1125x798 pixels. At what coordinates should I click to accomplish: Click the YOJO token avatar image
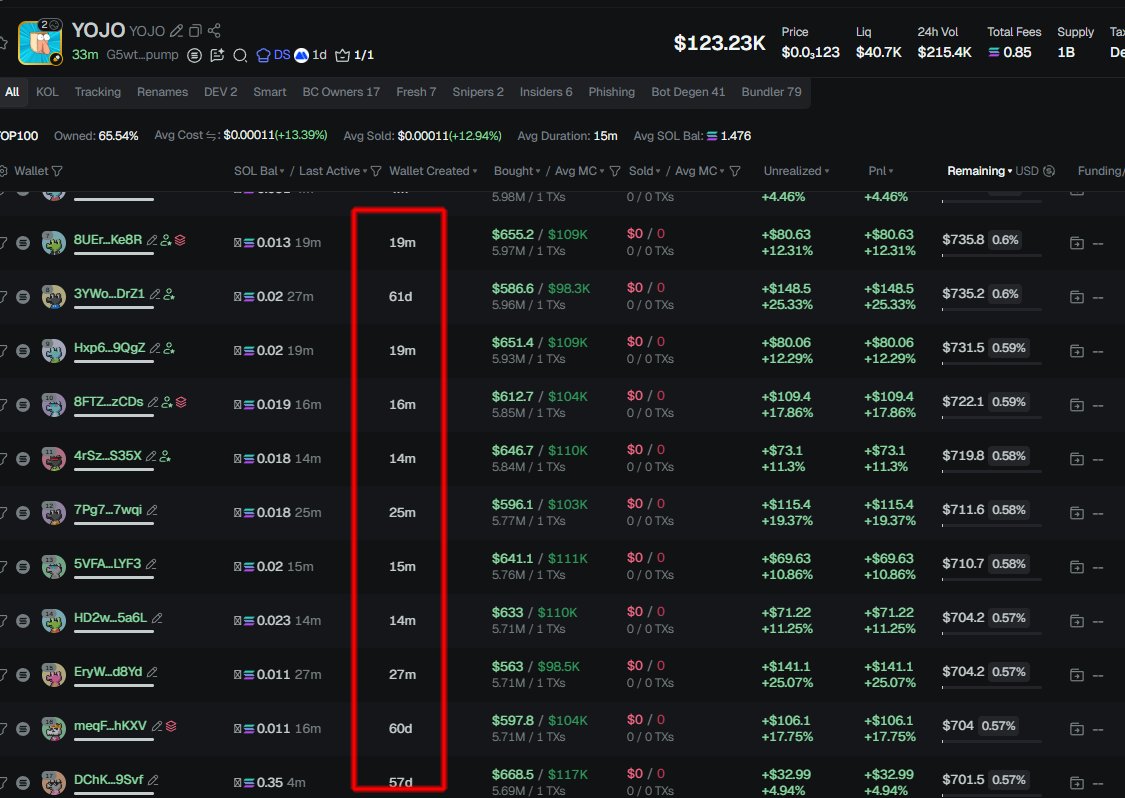pyautogui.click(x=40, y=41)
